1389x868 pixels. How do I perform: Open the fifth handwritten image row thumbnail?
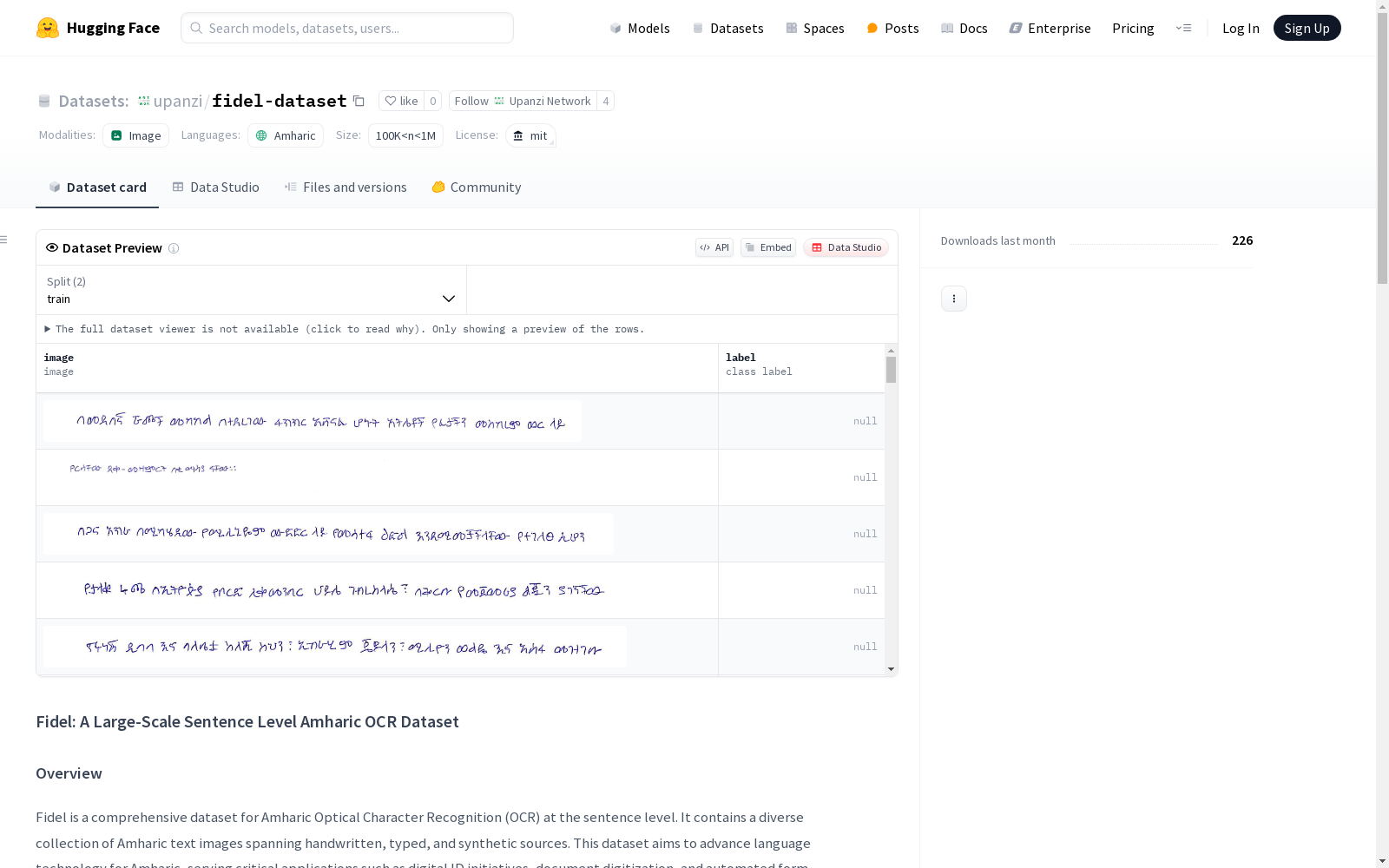coord(334,647)
